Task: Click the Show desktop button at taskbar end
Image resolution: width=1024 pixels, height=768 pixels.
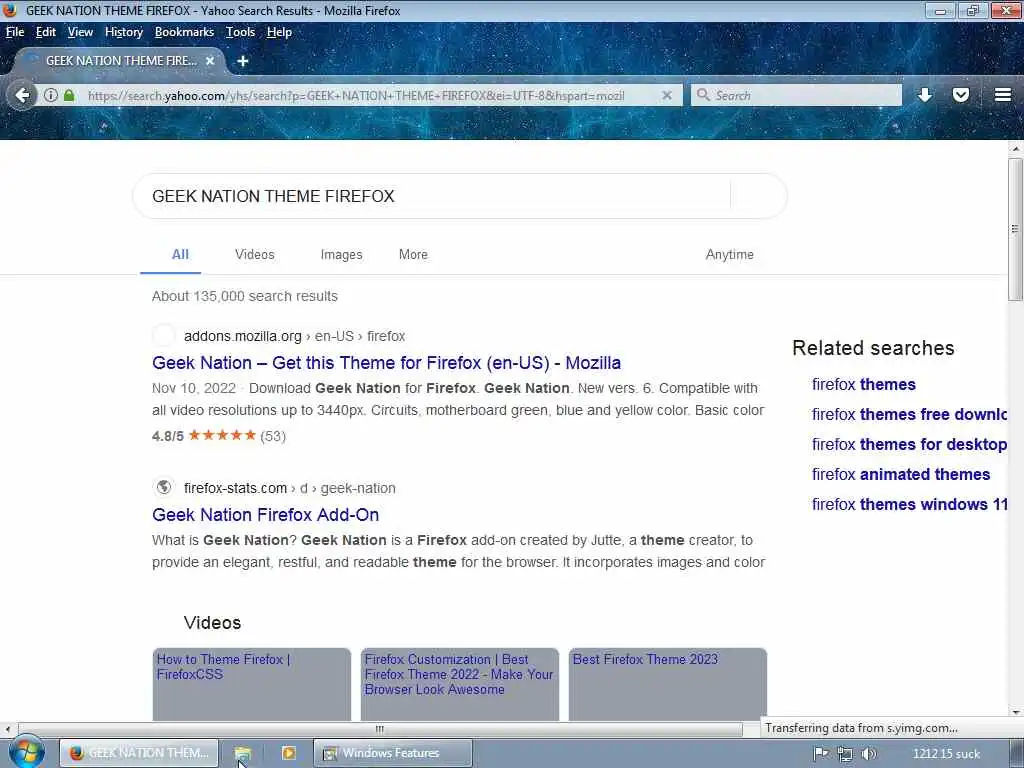Action: click(x=1017, y=753)
